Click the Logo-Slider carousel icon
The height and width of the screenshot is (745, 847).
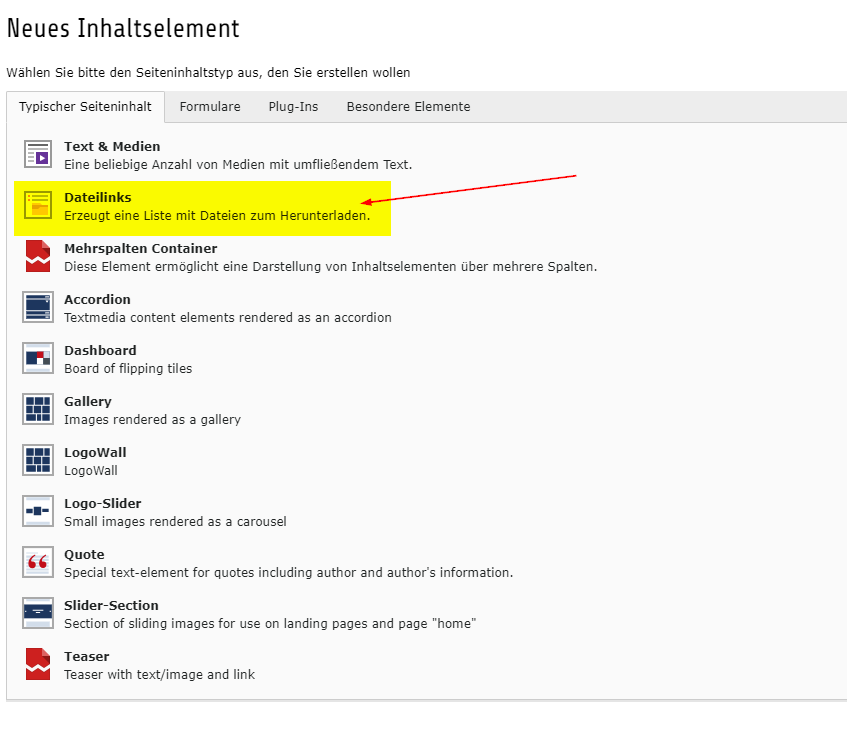tap(38, 512)
